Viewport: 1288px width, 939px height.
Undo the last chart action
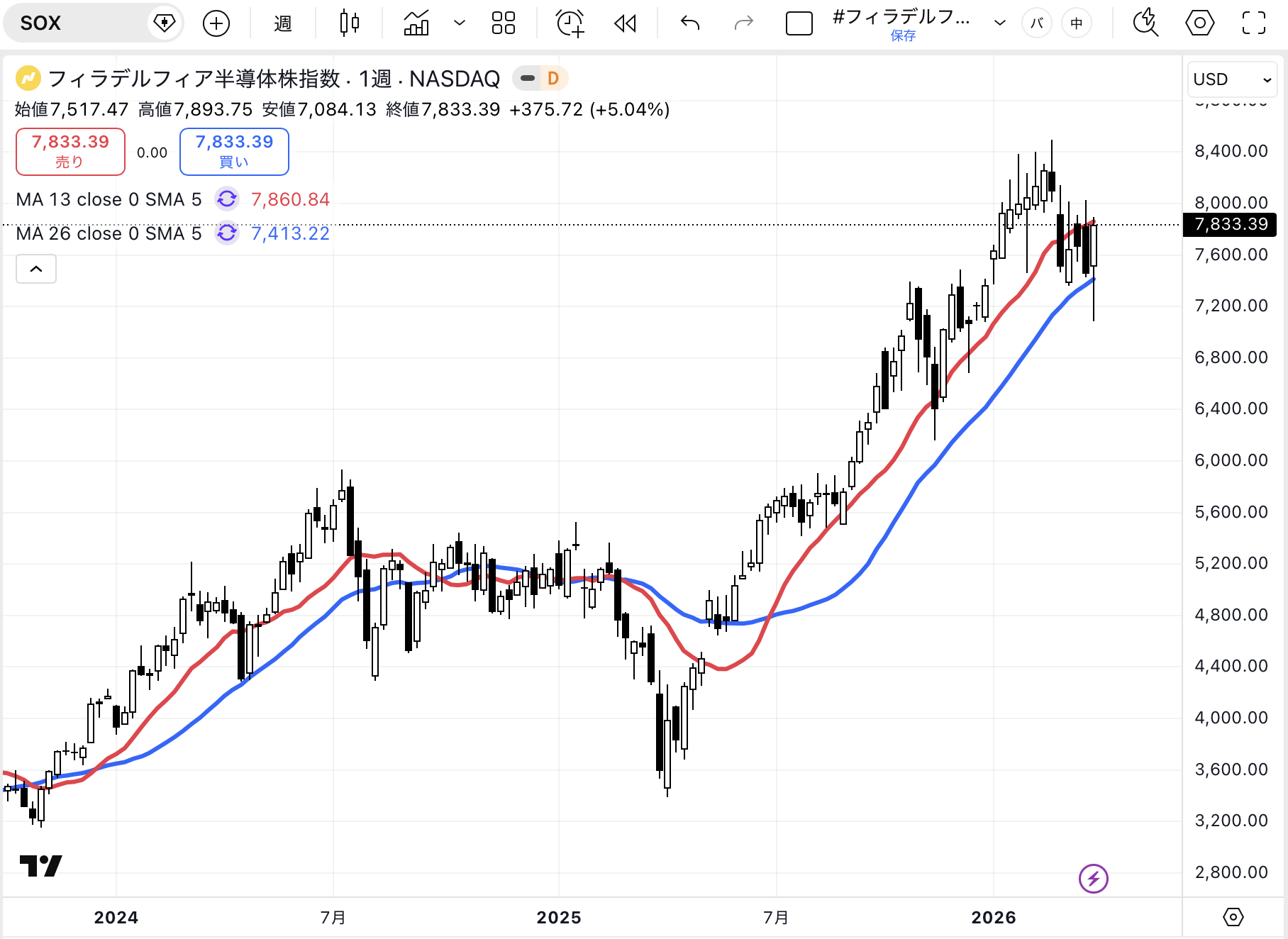click(689, 23)
